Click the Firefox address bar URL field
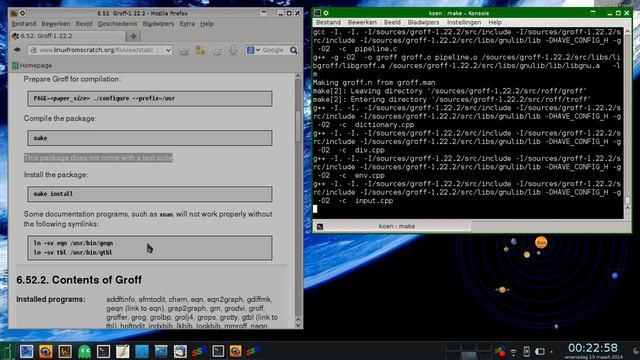This screenshot has width=640, height=360. pos(100,50)
